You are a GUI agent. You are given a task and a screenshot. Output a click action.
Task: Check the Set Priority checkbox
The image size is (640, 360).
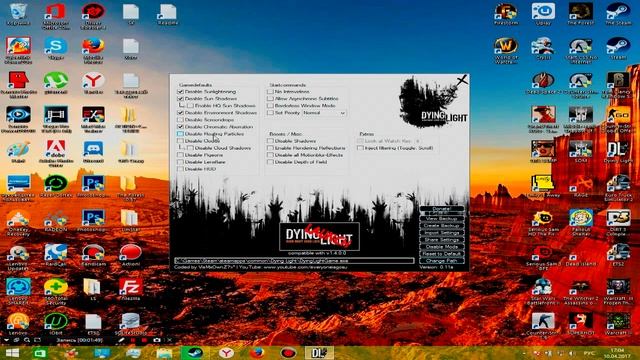point(270,113)
